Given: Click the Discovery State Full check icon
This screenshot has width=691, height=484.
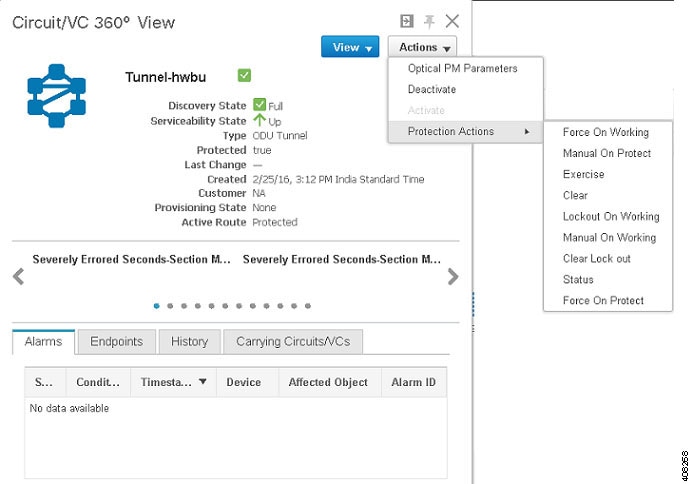Looking at the screenshot, I should (x=260, y=104).
